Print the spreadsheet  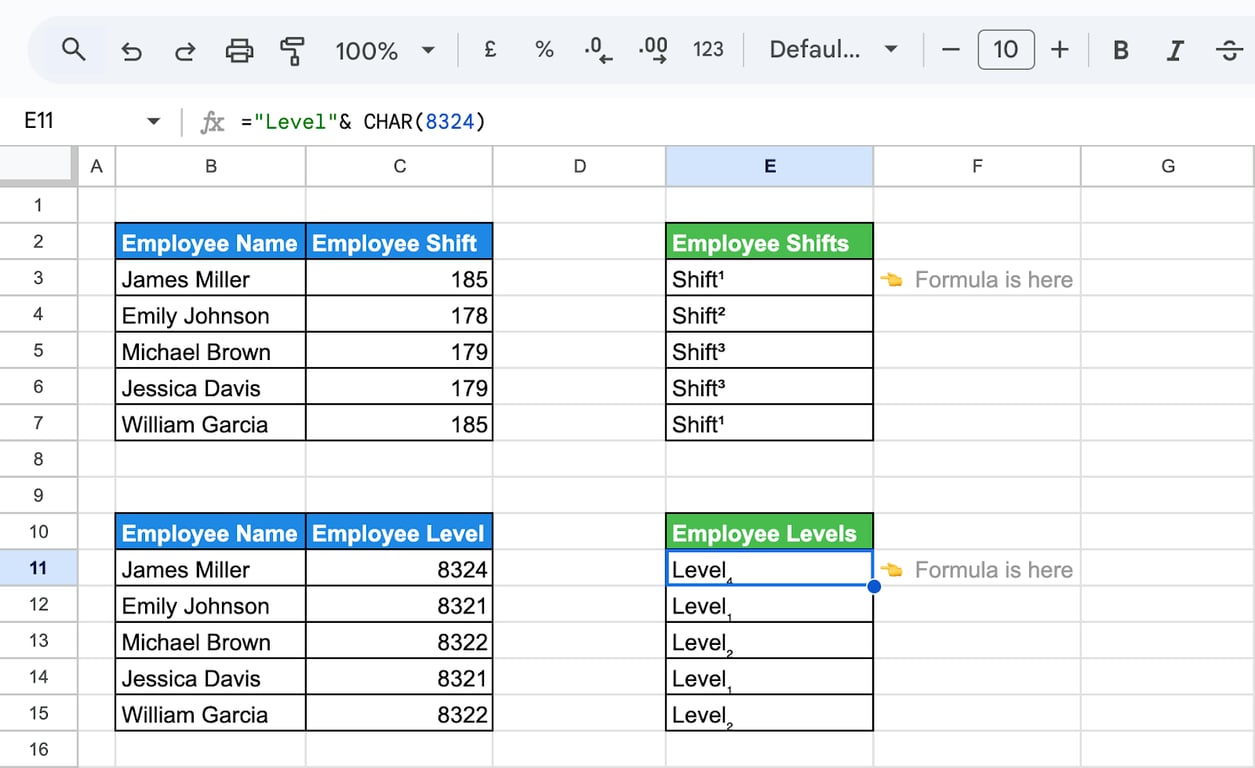pos(239,50)
